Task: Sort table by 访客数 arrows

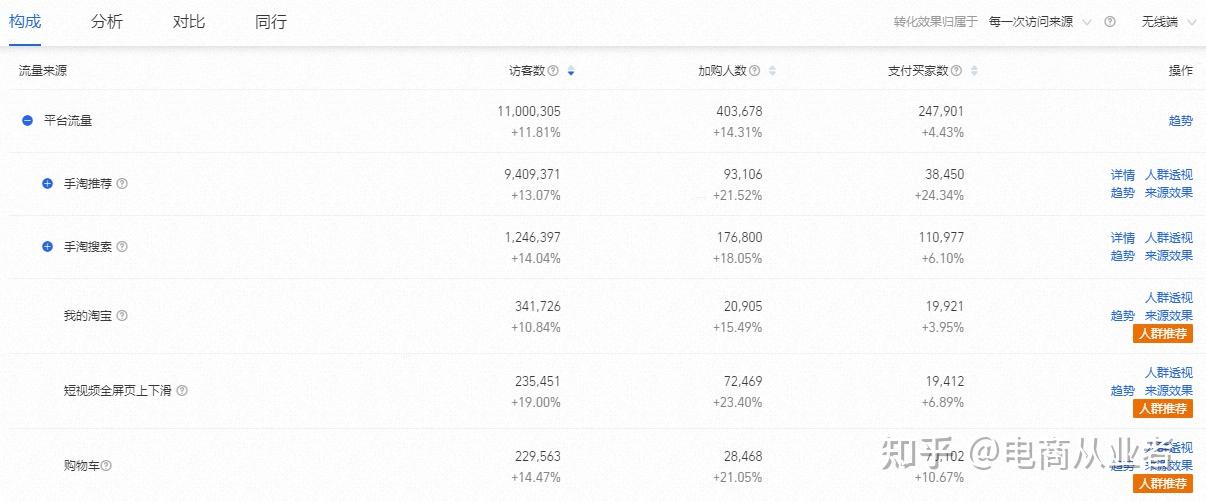Action: tap(571, 71)
